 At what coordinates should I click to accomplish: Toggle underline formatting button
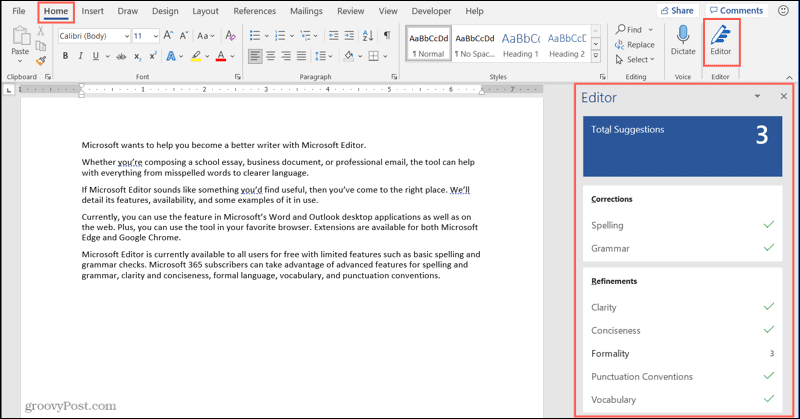pyautogui.click(x=95, y=56)
